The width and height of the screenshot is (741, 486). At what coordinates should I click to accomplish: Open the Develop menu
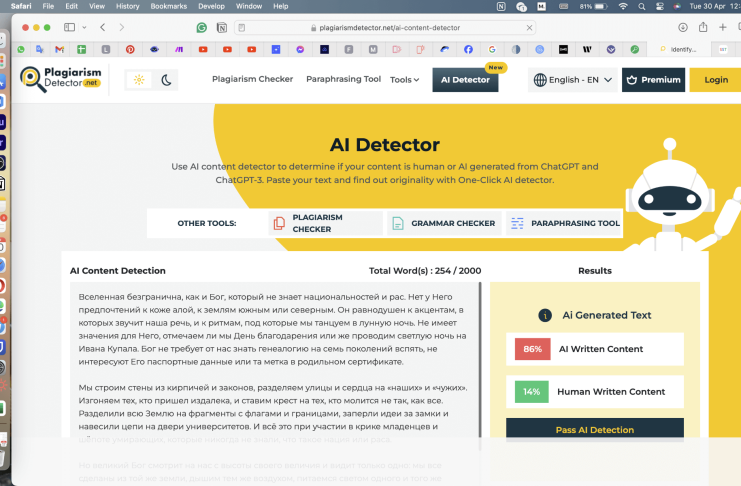211,6
